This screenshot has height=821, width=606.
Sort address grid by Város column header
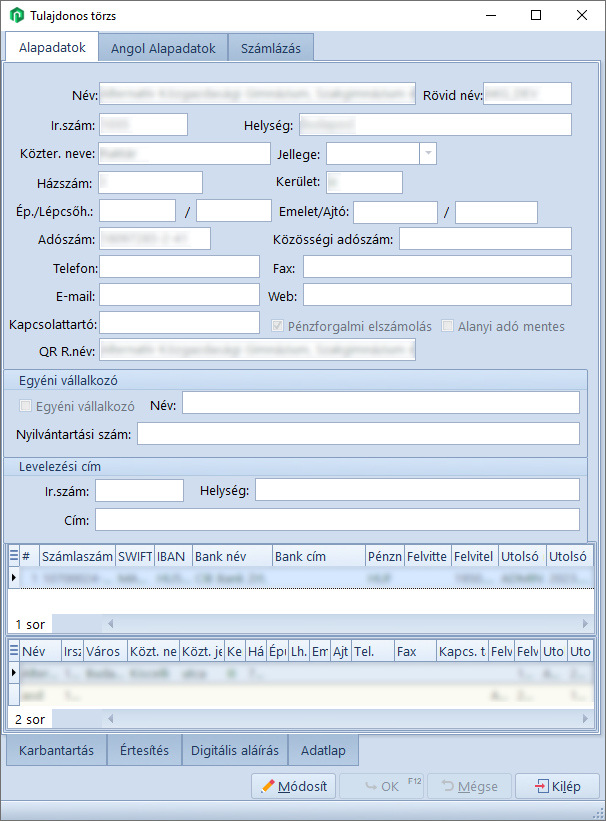[104, 651]
